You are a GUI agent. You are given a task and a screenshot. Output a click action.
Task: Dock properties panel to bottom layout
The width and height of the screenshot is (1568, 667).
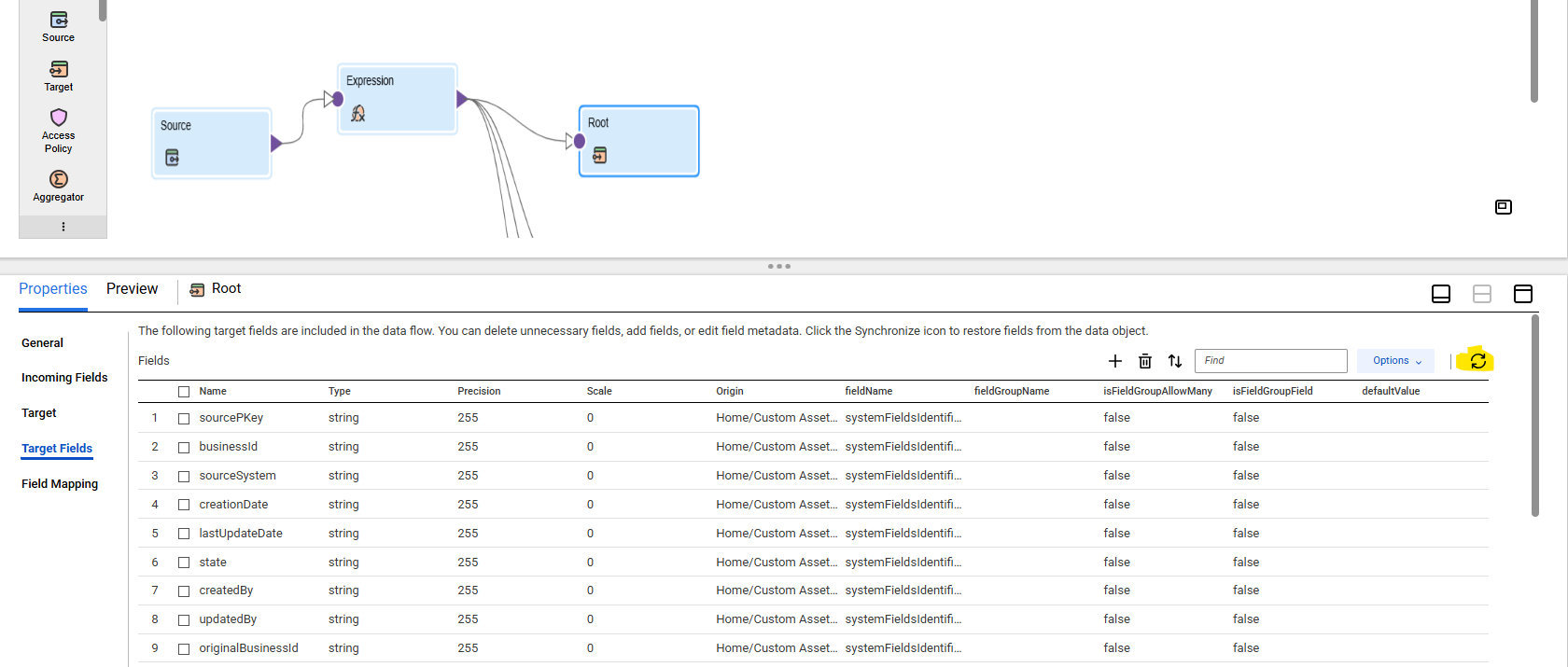(1441, 294)
